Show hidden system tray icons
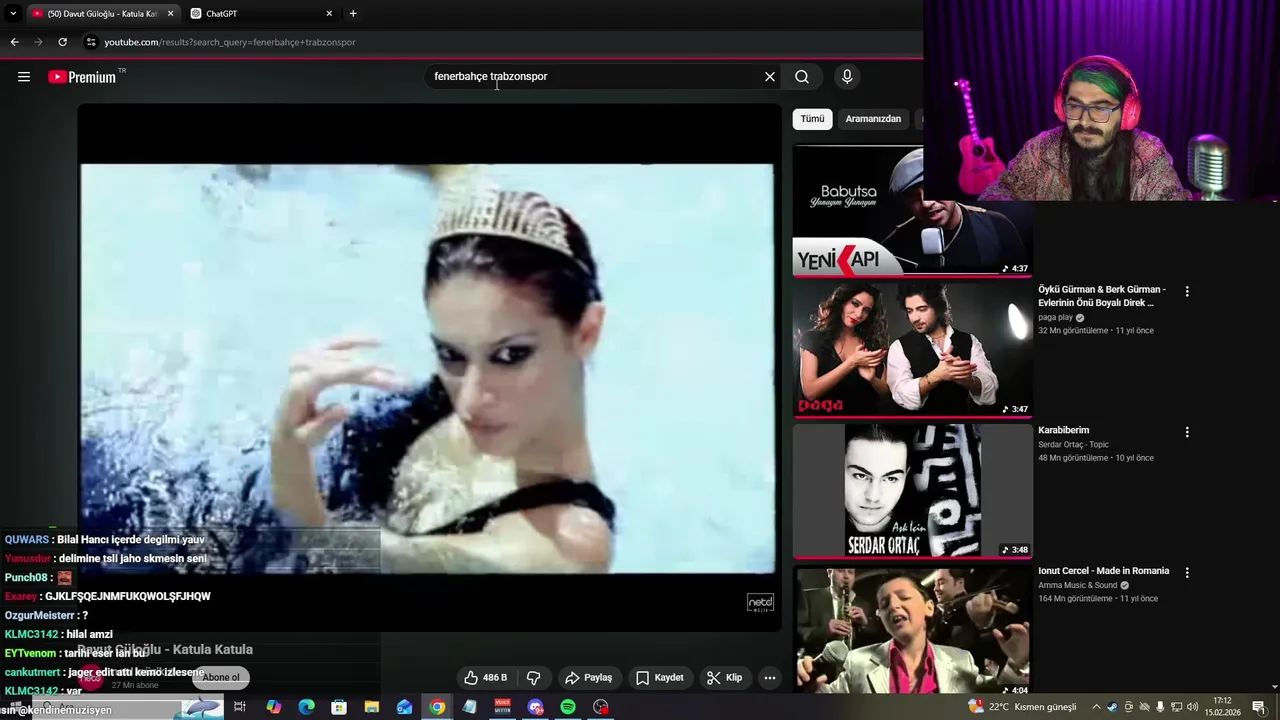The width and height of the screenshot is (1280, 720). click(x=1096, y=707)
